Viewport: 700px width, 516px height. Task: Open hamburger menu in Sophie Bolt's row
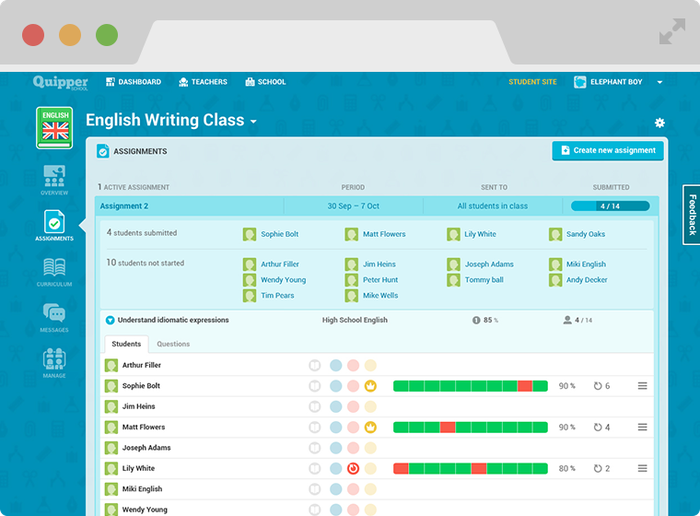[643, 386]
